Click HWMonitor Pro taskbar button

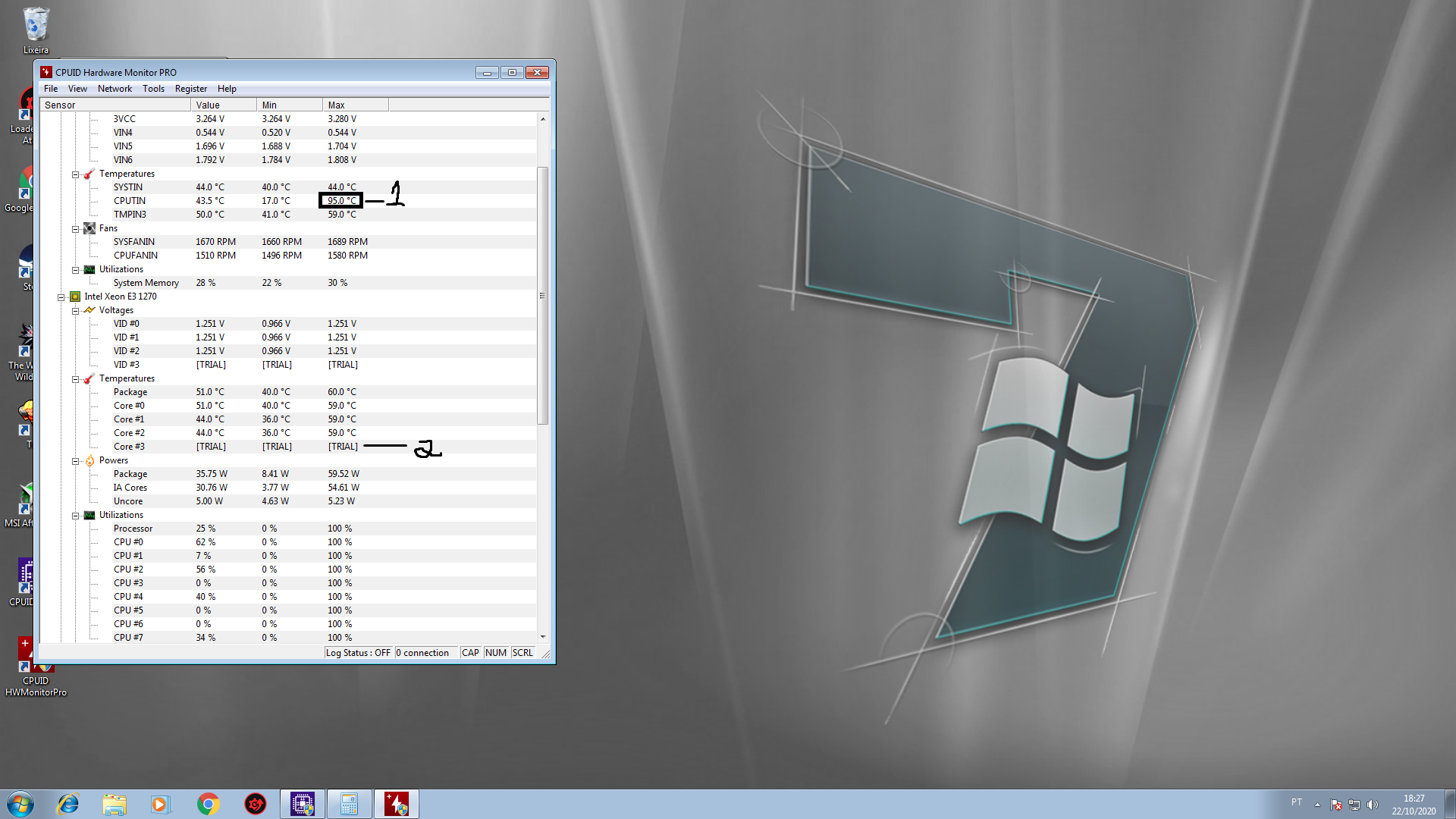pyautogui.click(x=396, y=804)
